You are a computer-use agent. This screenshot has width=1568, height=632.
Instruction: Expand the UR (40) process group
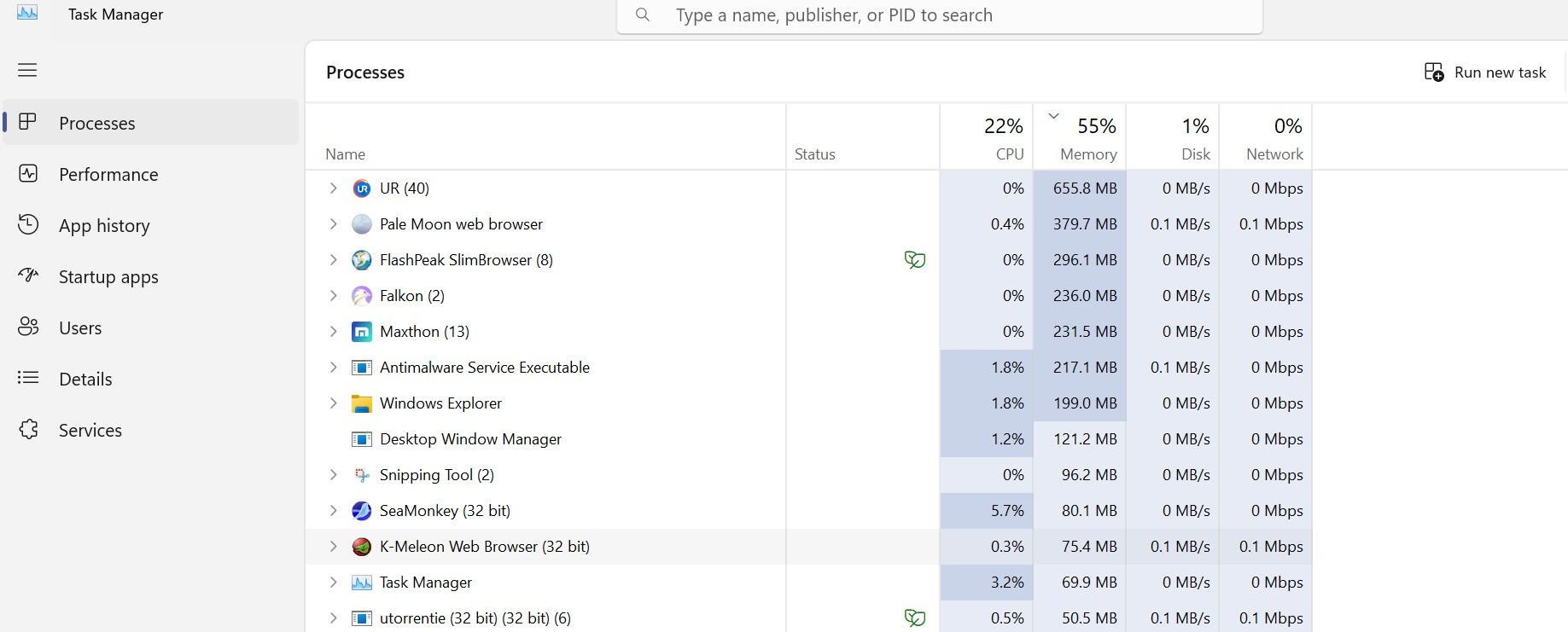pyautogui.click(x=333, y=188)
